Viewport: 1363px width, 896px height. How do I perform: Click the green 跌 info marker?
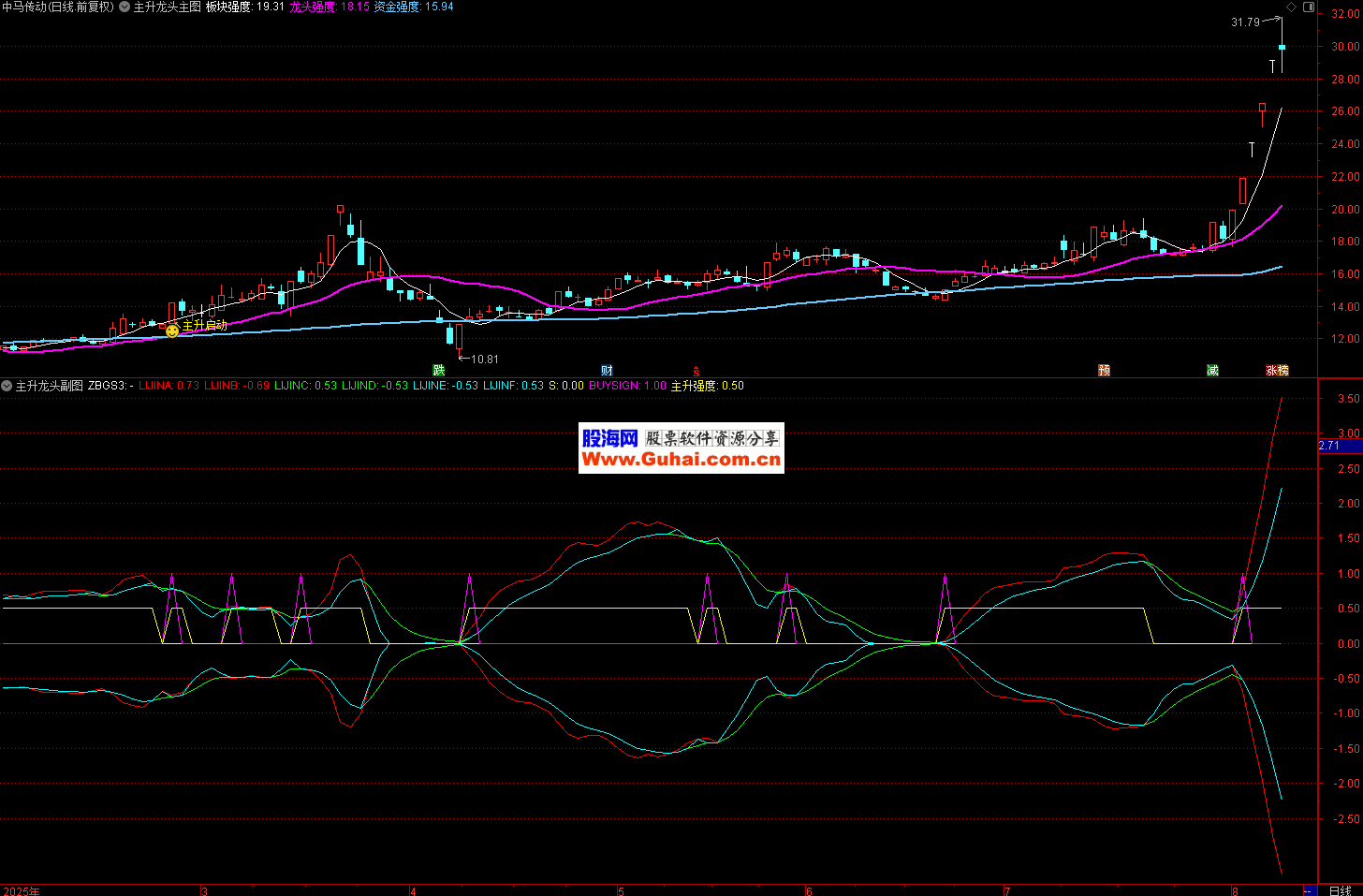pyautogui.click(x=438, y=371)
